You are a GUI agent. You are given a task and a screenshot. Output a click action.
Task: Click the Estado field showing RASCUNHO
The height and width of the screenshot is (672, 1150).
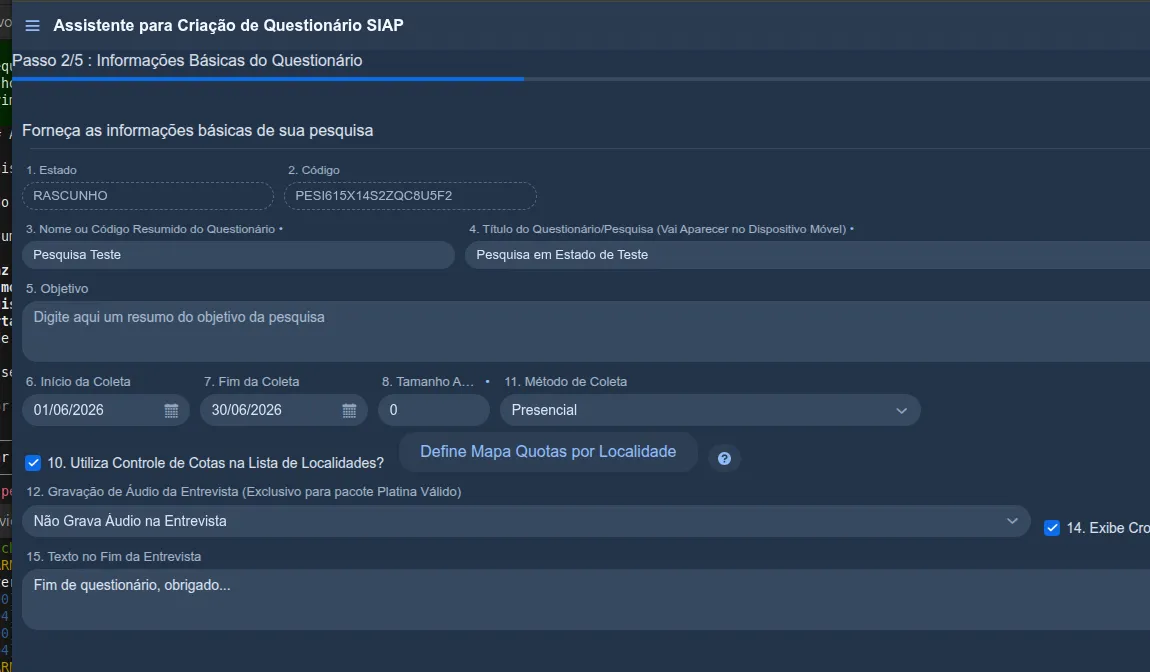click(x=147, y=196)
